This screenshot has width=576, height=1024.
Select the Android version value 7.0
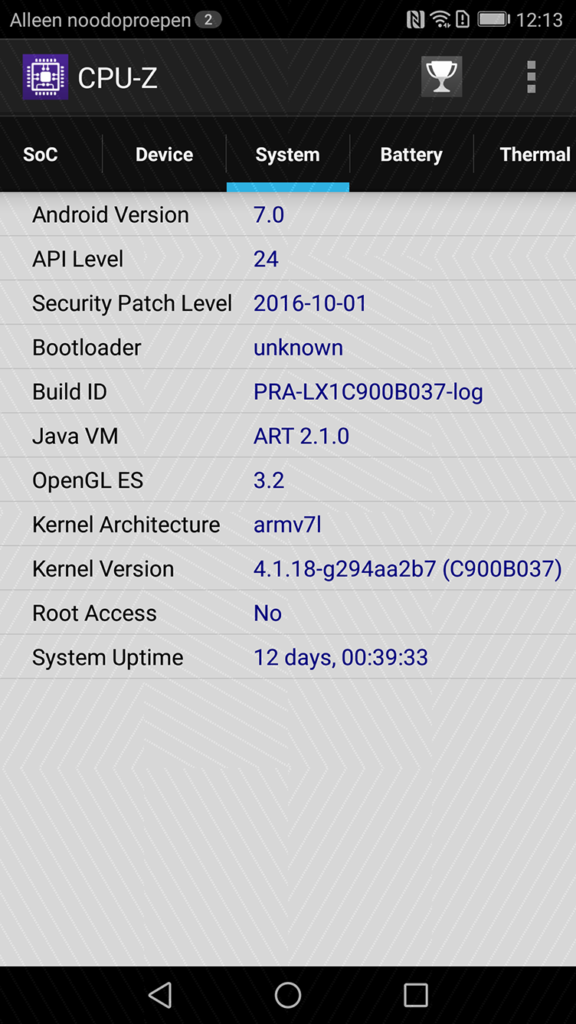tap(268, 215)
